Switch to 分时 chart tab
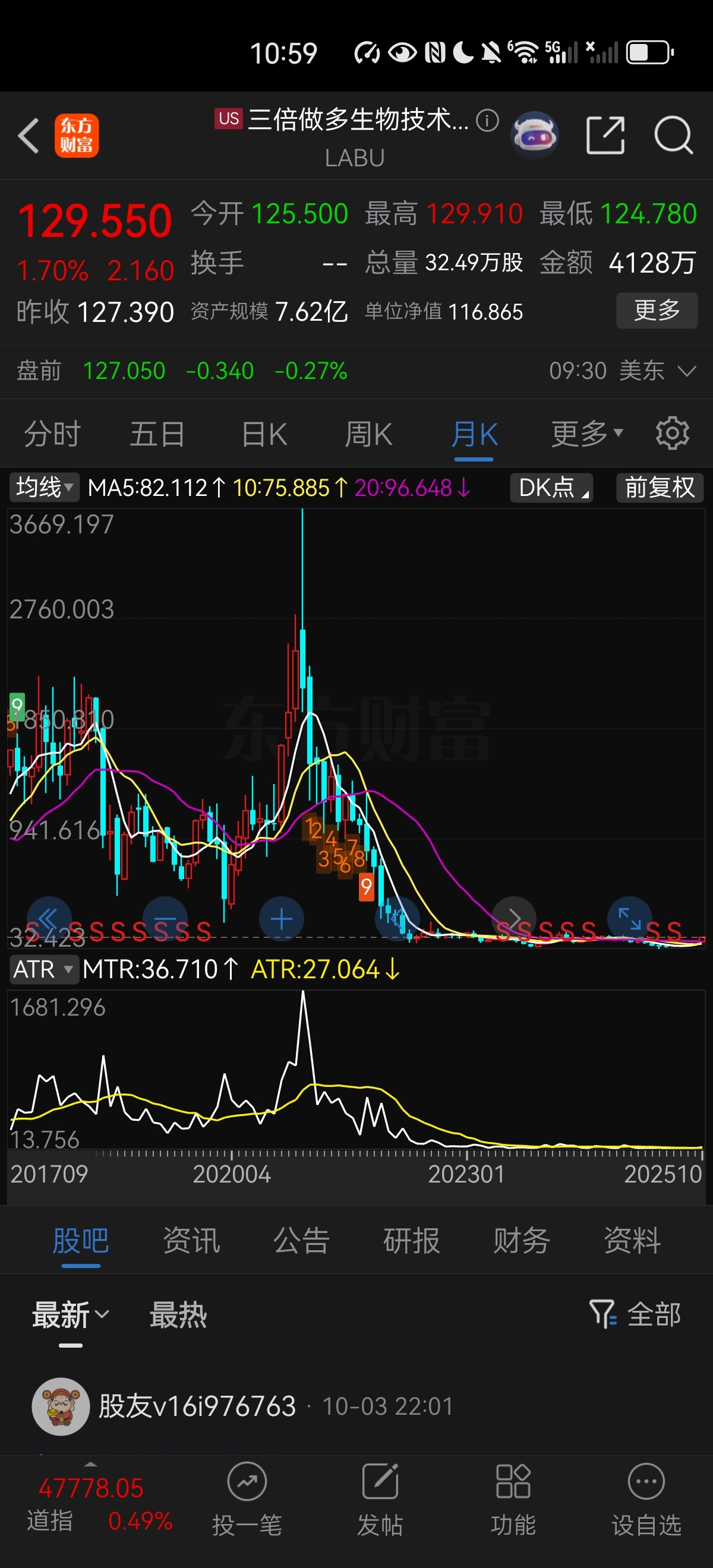 click(x=52, y=434)
